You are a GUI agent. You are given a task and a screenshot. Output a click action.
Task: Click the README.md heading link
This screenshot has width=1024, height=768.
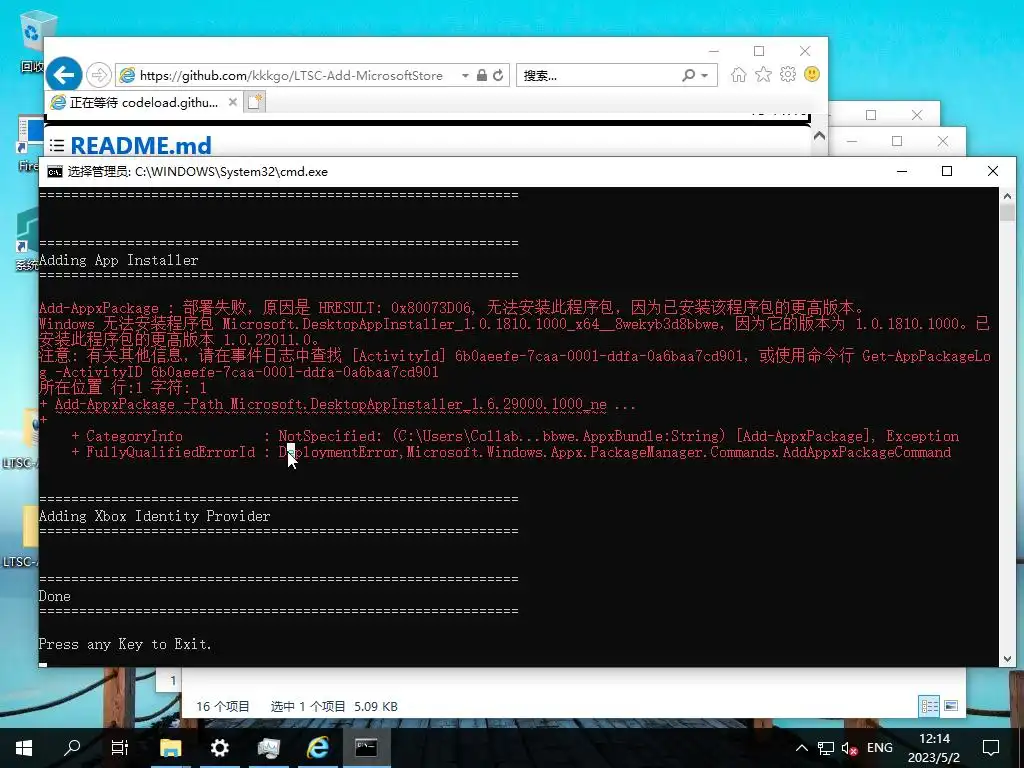point(141,145)
